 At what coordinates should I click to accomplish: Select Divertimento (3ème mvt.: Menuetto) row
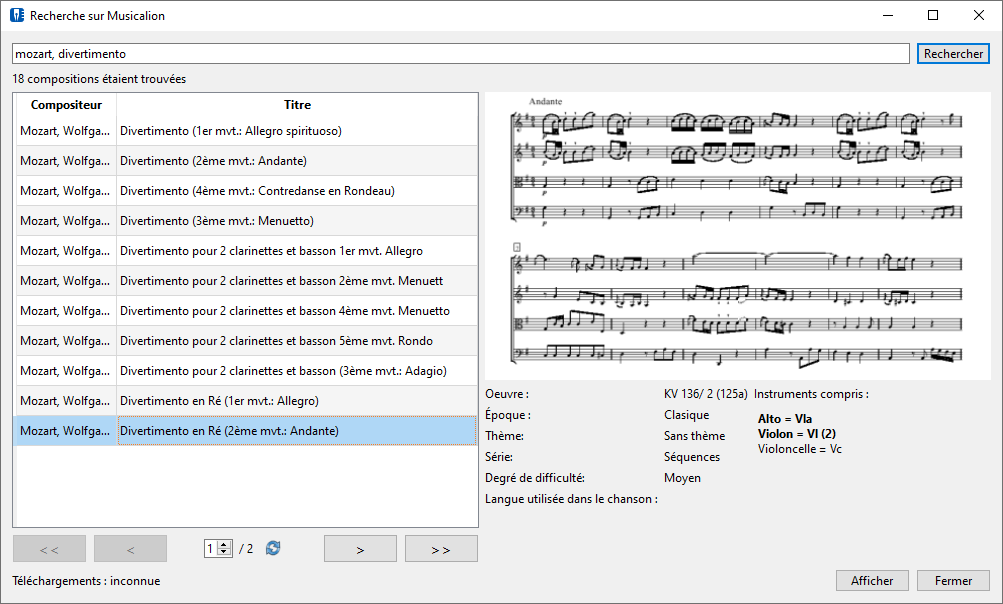coord(246,221)
